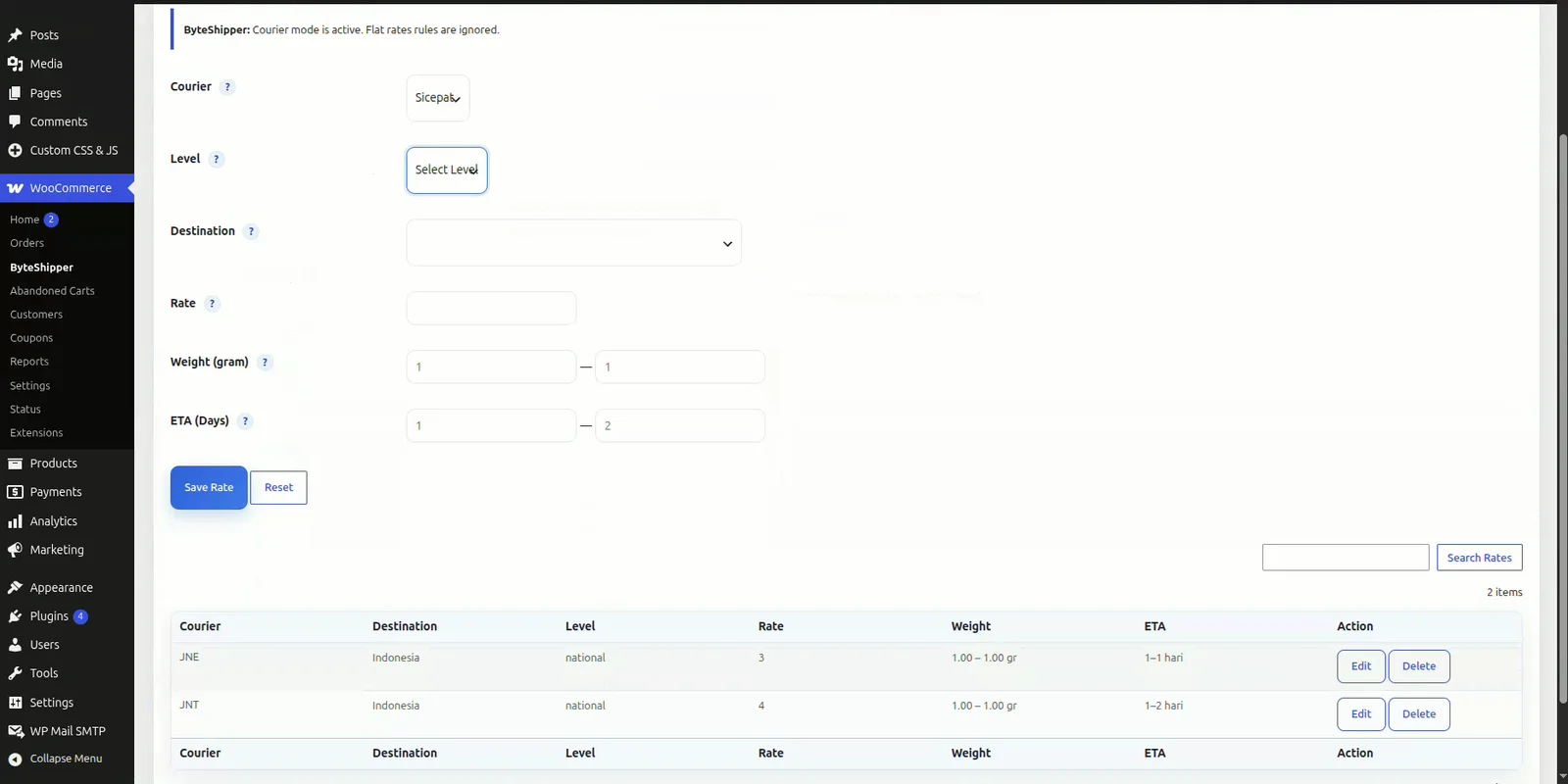Viewport: 1568px width, 784px height.
Task: Open the Courier dropdown showing Sicepat
Action: click(438, 98)
